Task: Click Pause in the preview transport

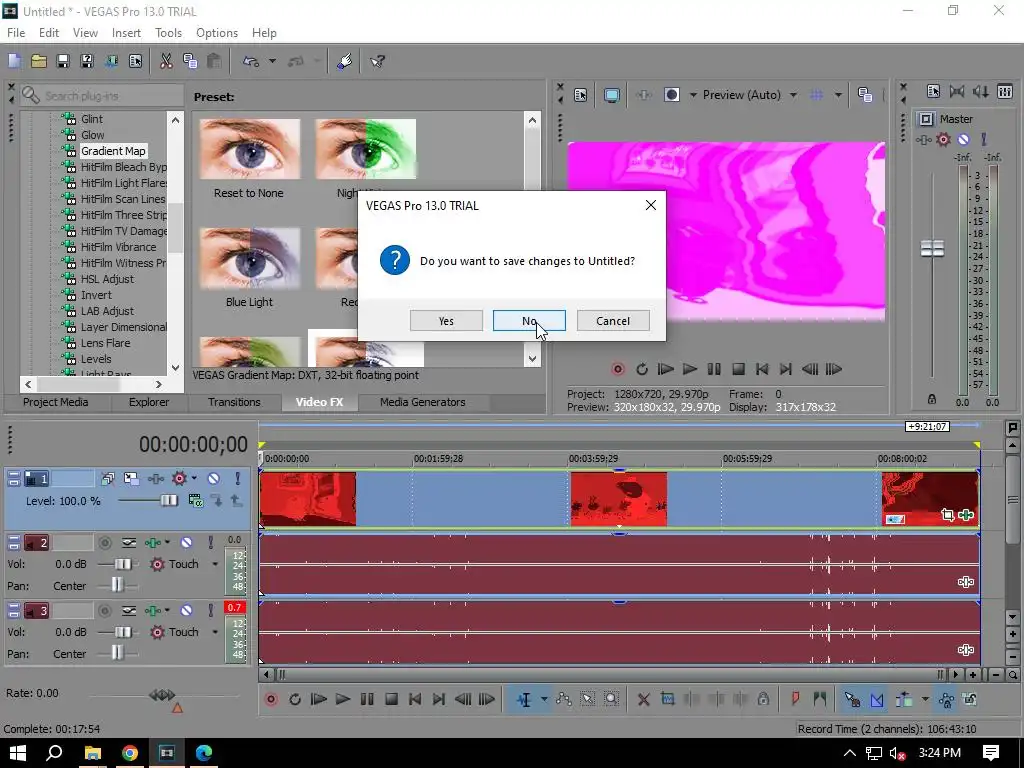Action: click(x=714, y=369)
